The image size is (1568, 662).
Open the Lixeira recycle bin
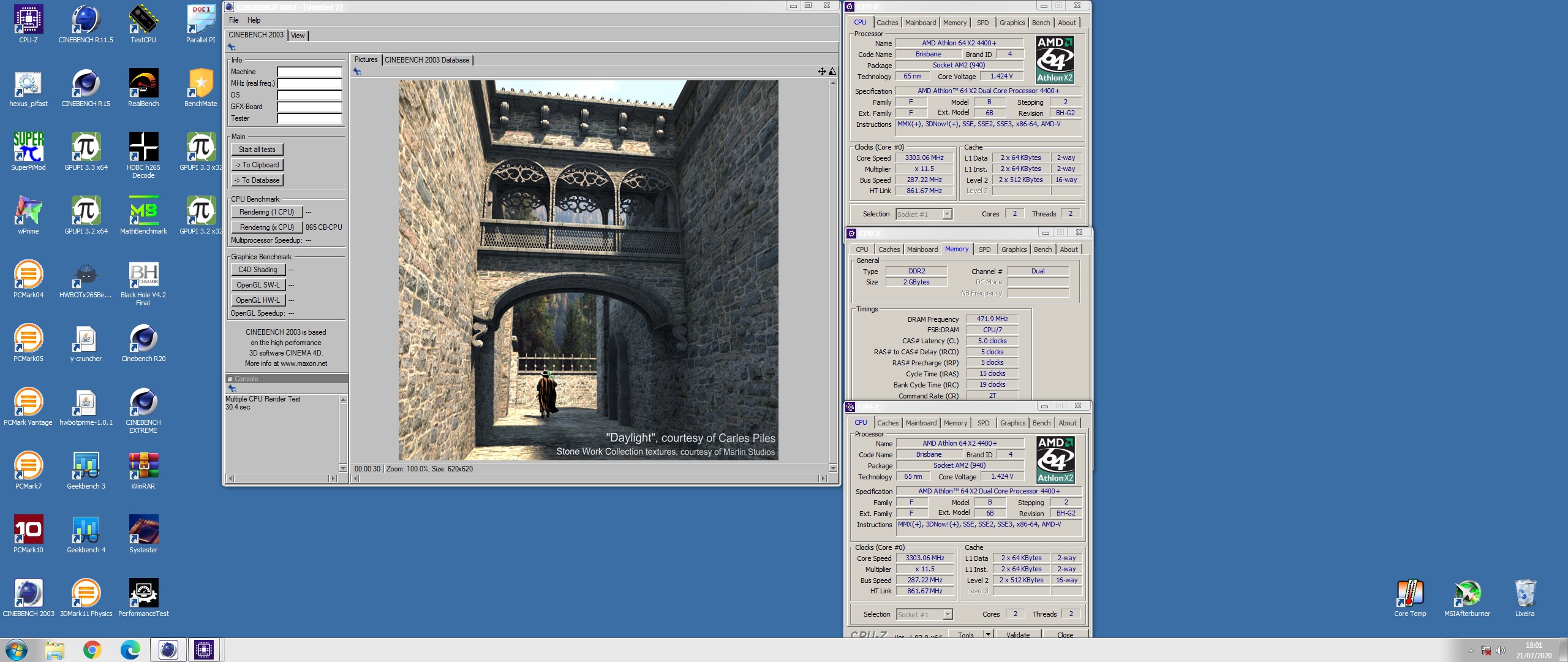(x=1525, y=597)
